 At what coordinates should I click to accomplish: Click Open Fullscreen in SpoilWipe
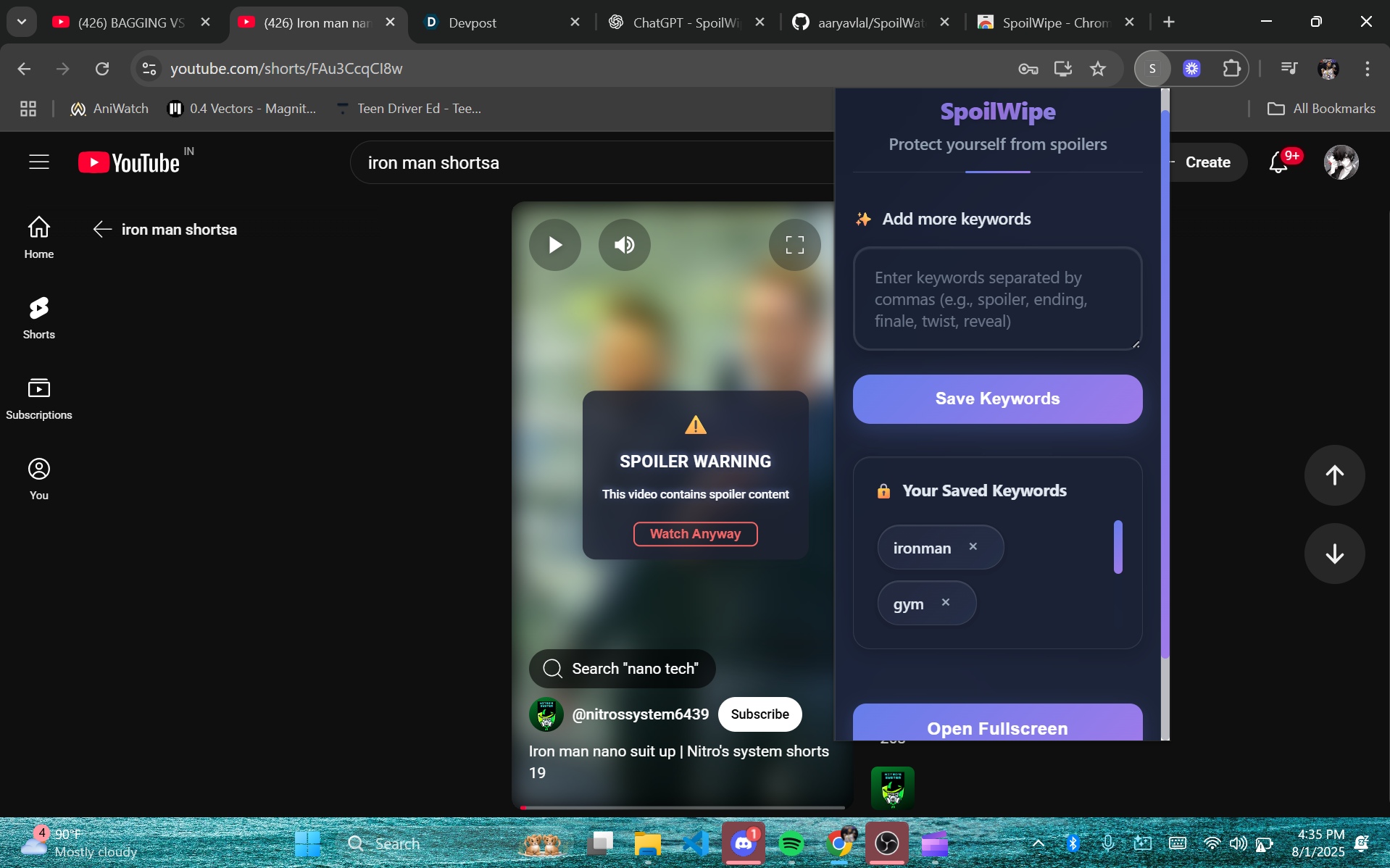997,722
